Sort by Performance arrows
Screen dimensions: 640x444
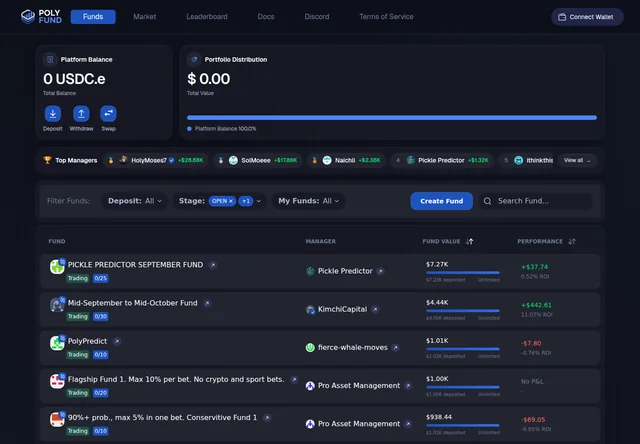(x=572, y=242)
